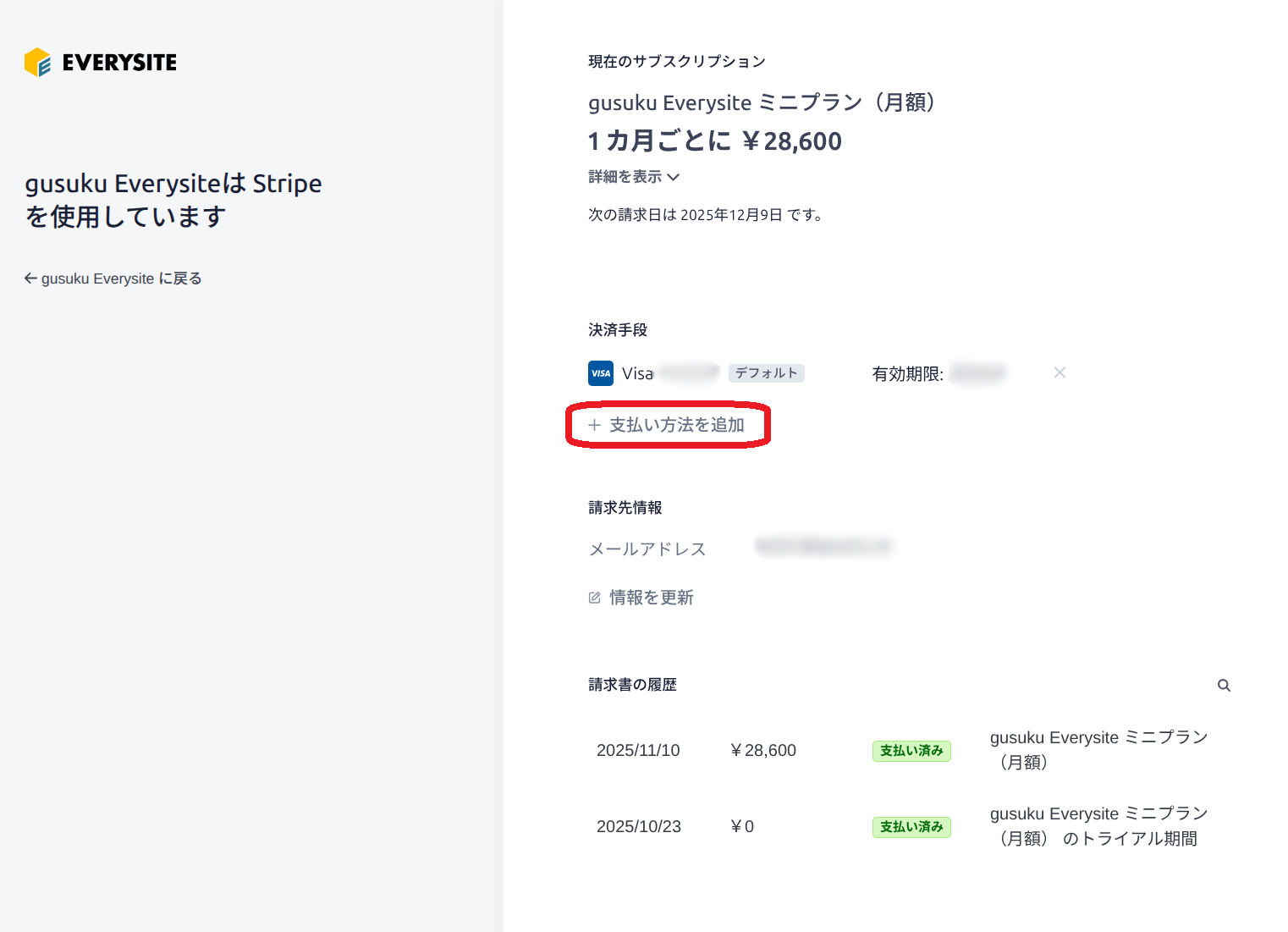This screenshot has height=932, width=1288.
Task: Expand 詳細を表示 subscription details
Action: (634, 177)
